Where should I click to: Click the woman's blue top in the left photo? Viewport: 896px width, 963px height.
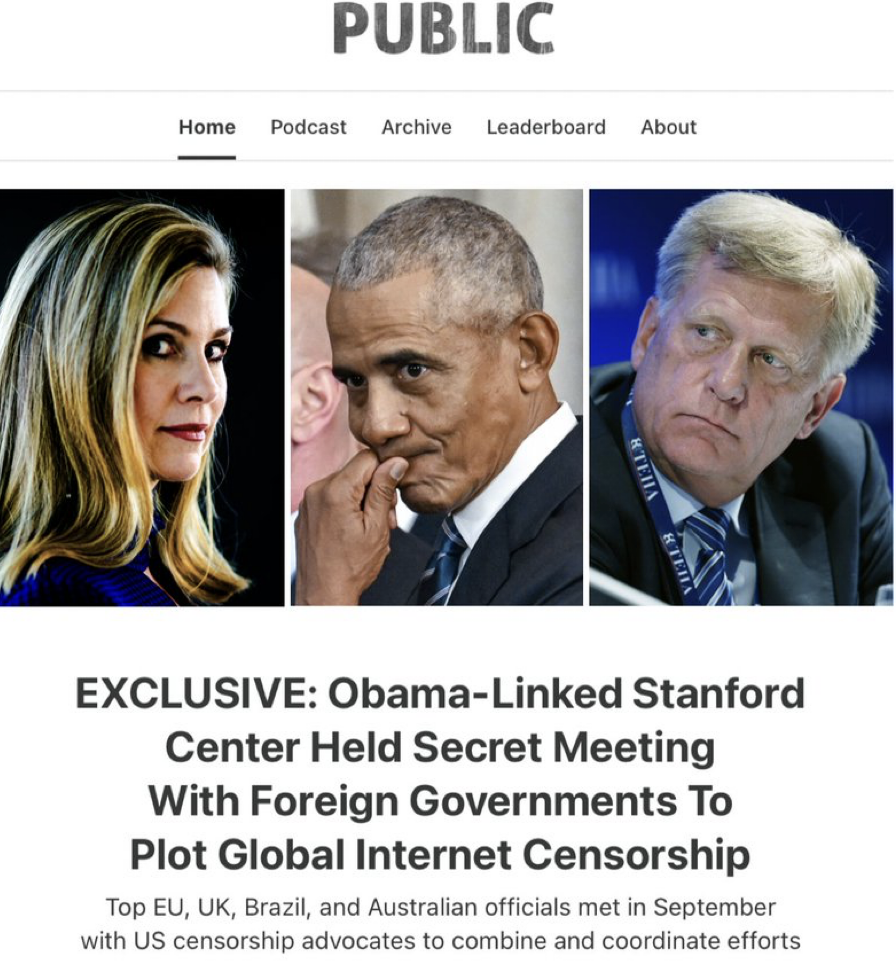(80, 577)
